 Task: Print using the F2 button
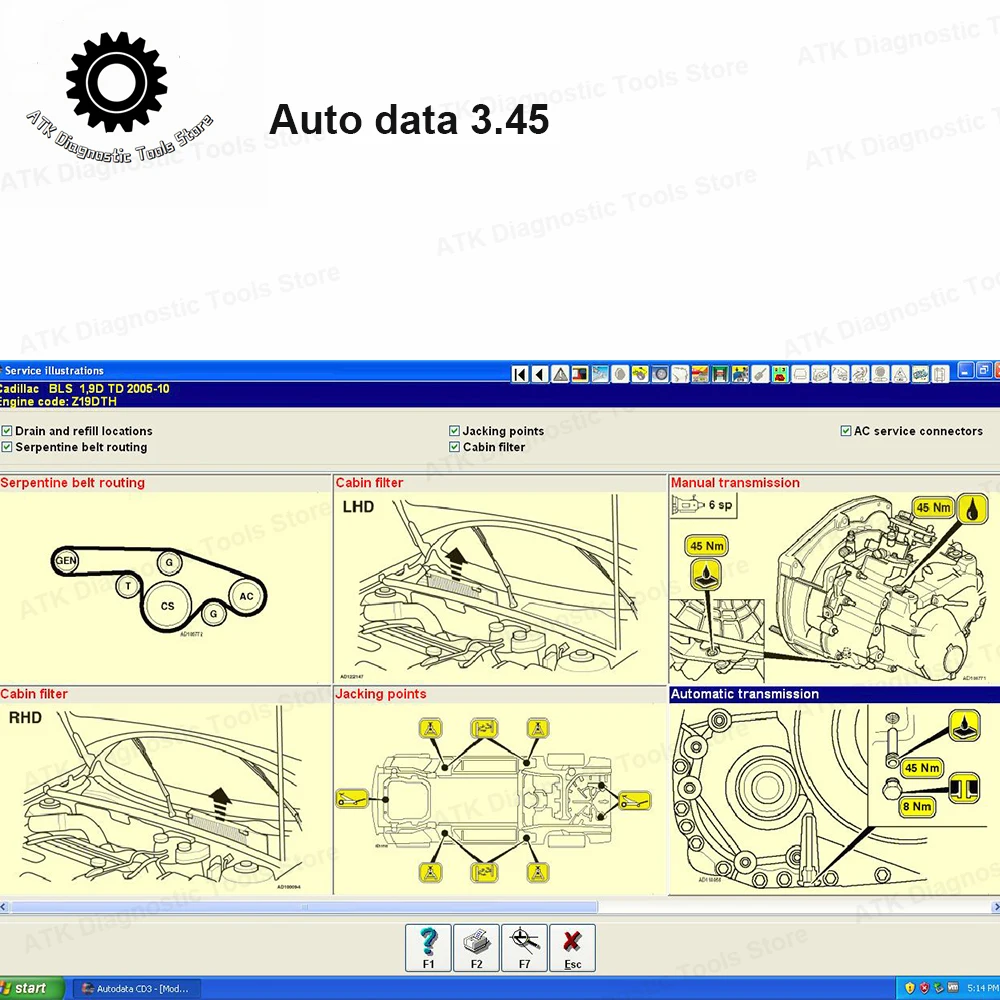(x=476, y=948)
